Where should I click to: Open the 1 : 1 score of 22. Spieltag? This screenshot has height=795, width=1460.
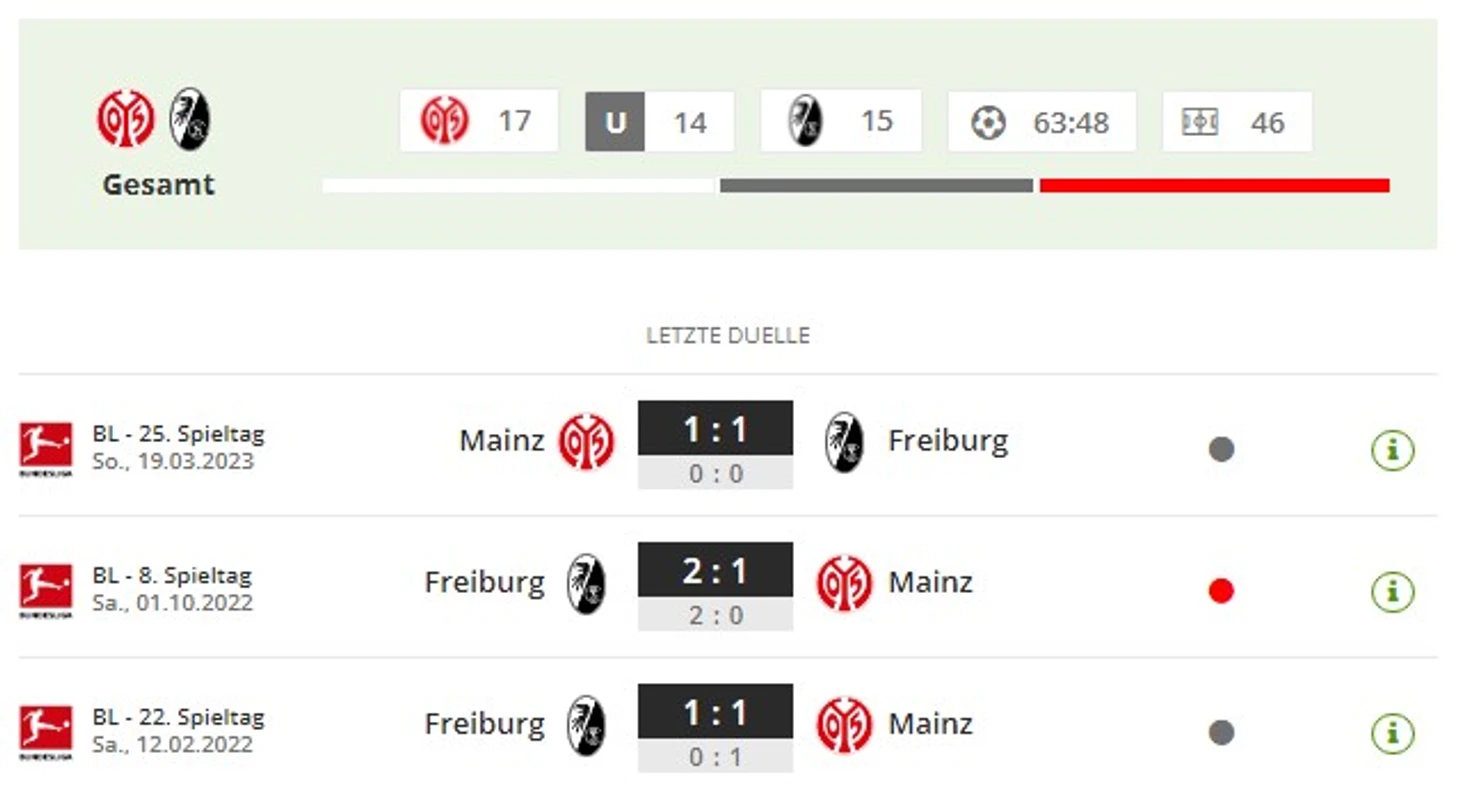point(715,713)
